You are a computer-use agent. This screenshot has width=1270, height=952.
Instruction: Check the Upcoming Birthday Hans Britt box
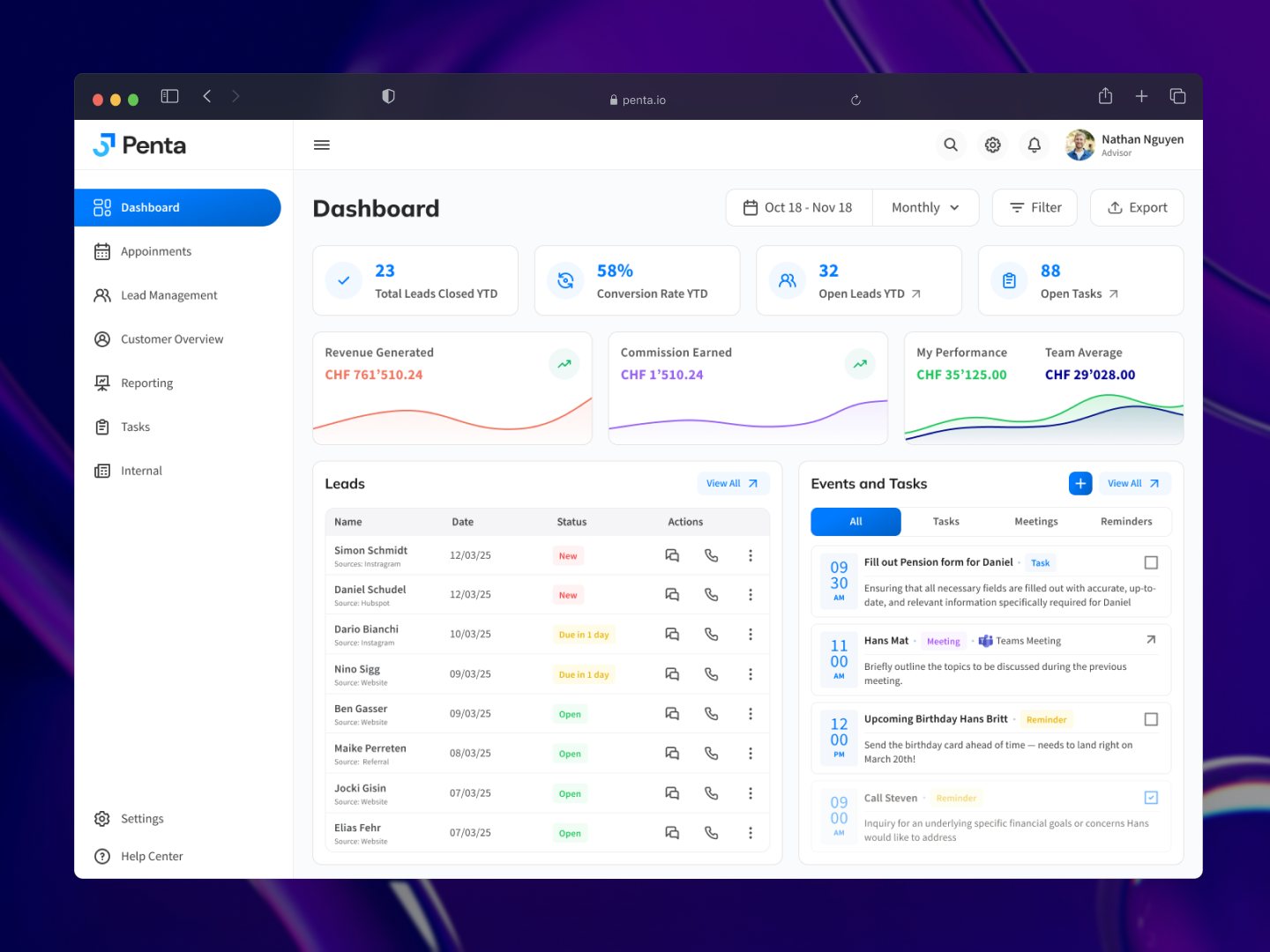tap(1151, 719)
